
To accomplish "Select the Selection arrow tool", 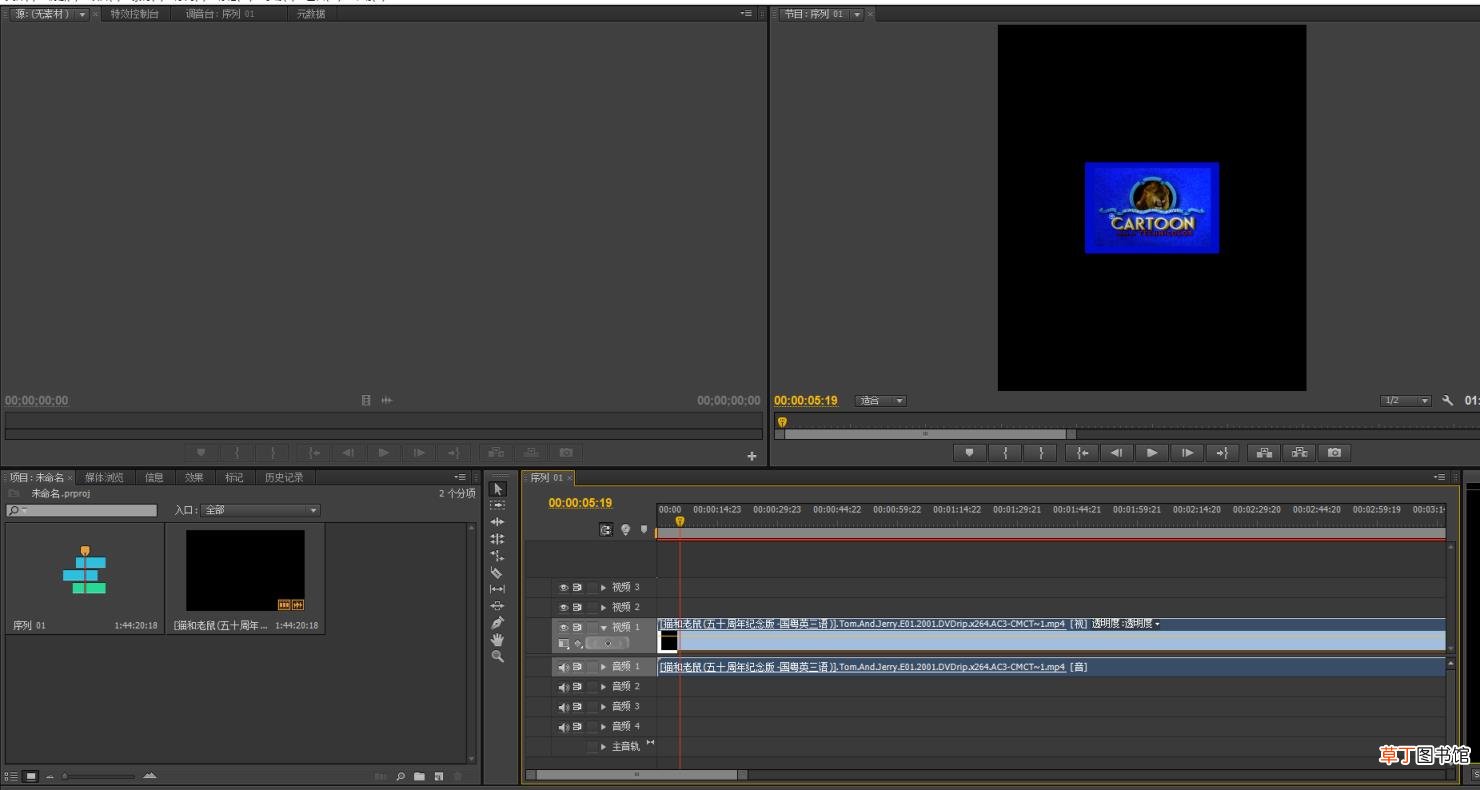I will (498, 489).
